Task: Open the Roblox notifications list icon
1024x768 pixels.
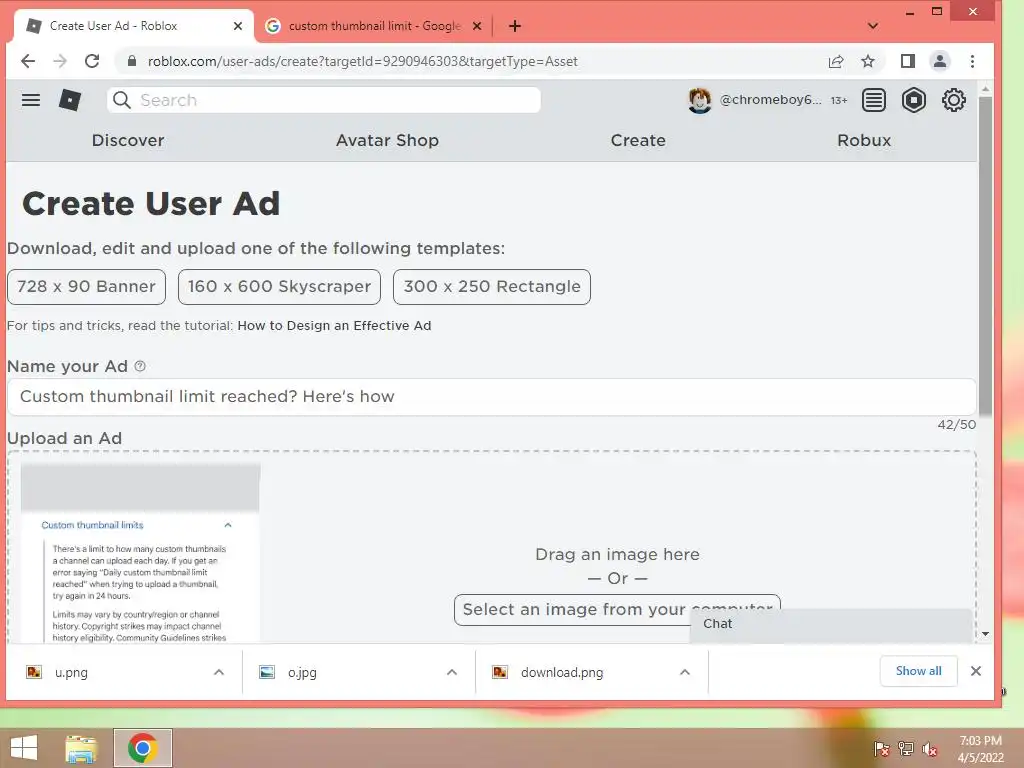Action: point(874,100)
